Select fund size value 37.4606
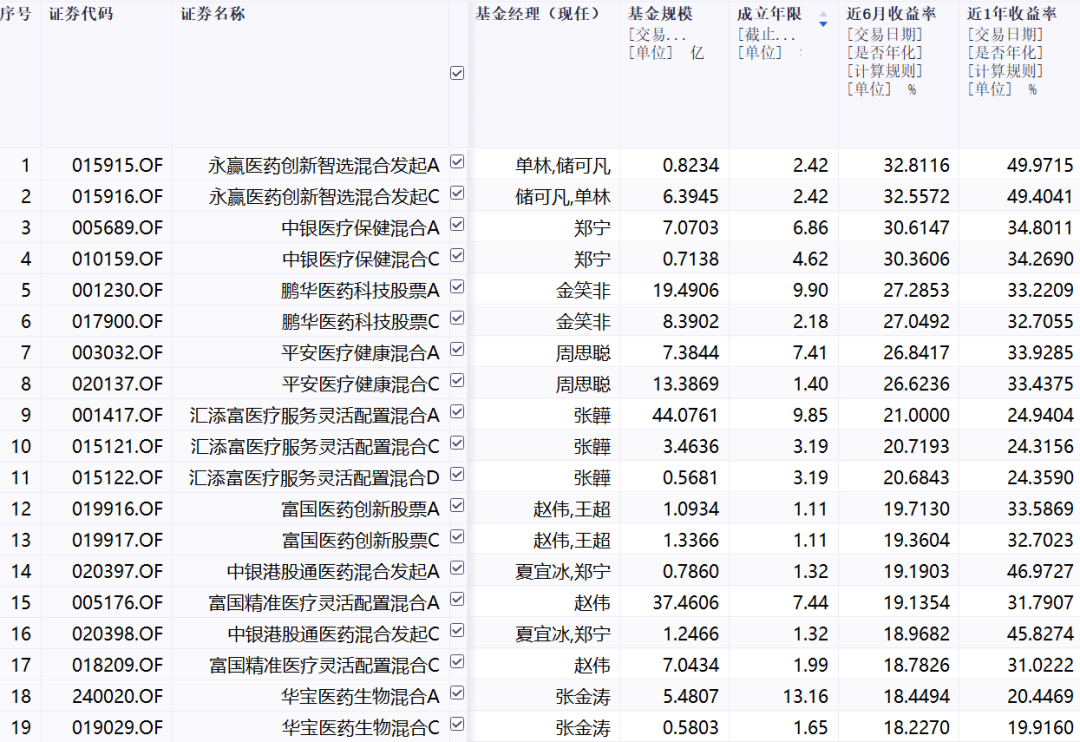The image size is (1080, 742). coord(685,603)
